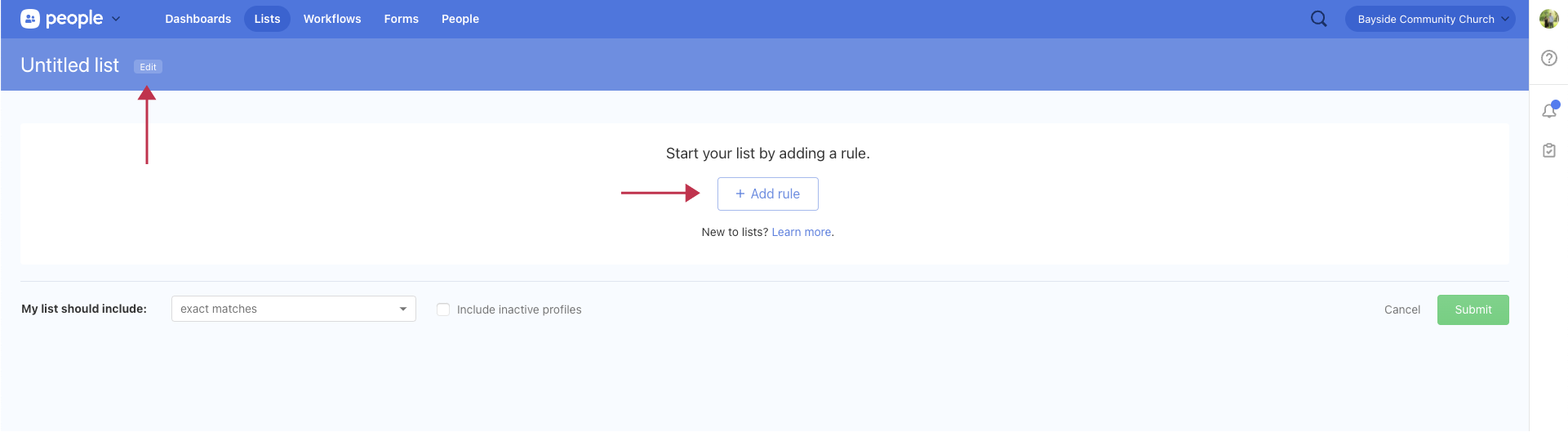Click the Submit button
Screen dimensions: 1568x432
pyautogui.click(x=1472, y=310)
